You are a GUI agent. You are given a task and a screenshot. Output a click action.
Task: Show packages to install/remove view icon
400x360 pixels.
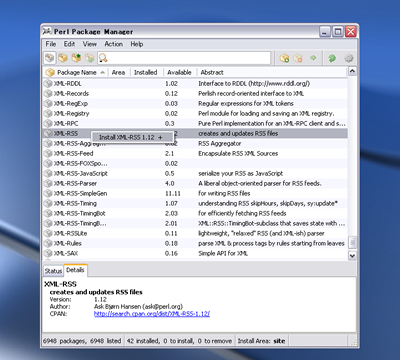[x=89, y=58]
